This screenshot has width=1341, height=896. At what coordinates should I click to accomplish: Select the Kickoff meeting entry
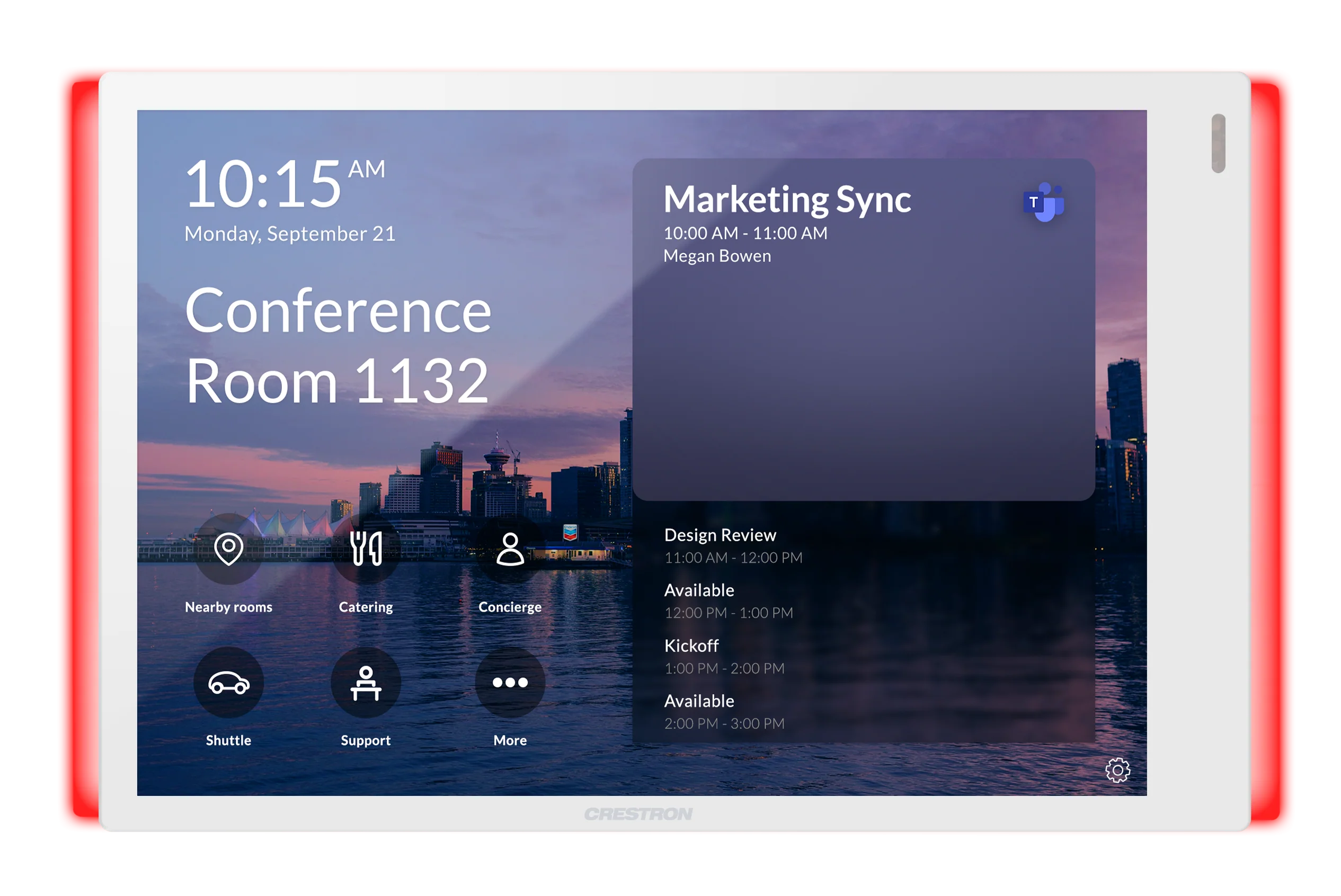tap(863, 657)
